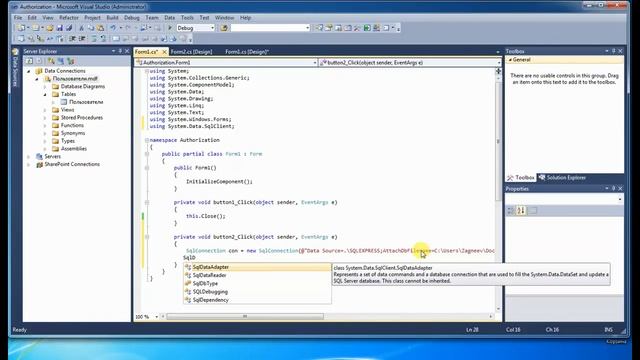
Task: Close the Properties panel
Action: coord(620,188)
